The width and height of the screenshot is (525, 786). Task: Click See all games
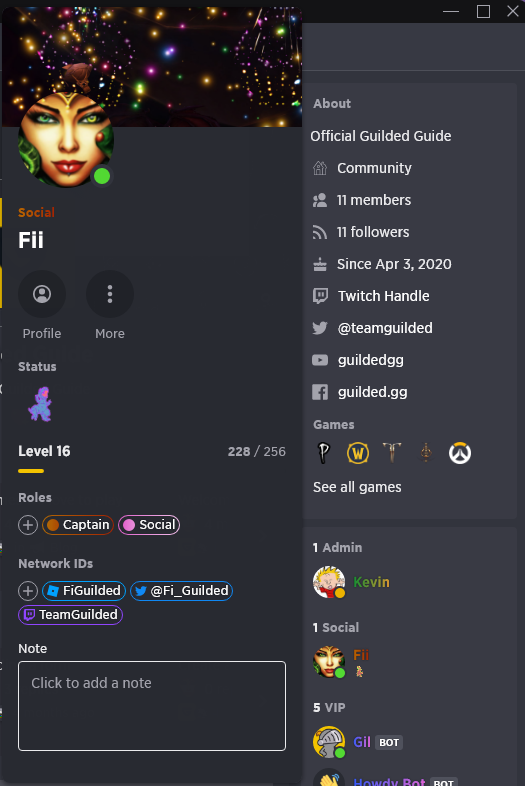(357, 487)
